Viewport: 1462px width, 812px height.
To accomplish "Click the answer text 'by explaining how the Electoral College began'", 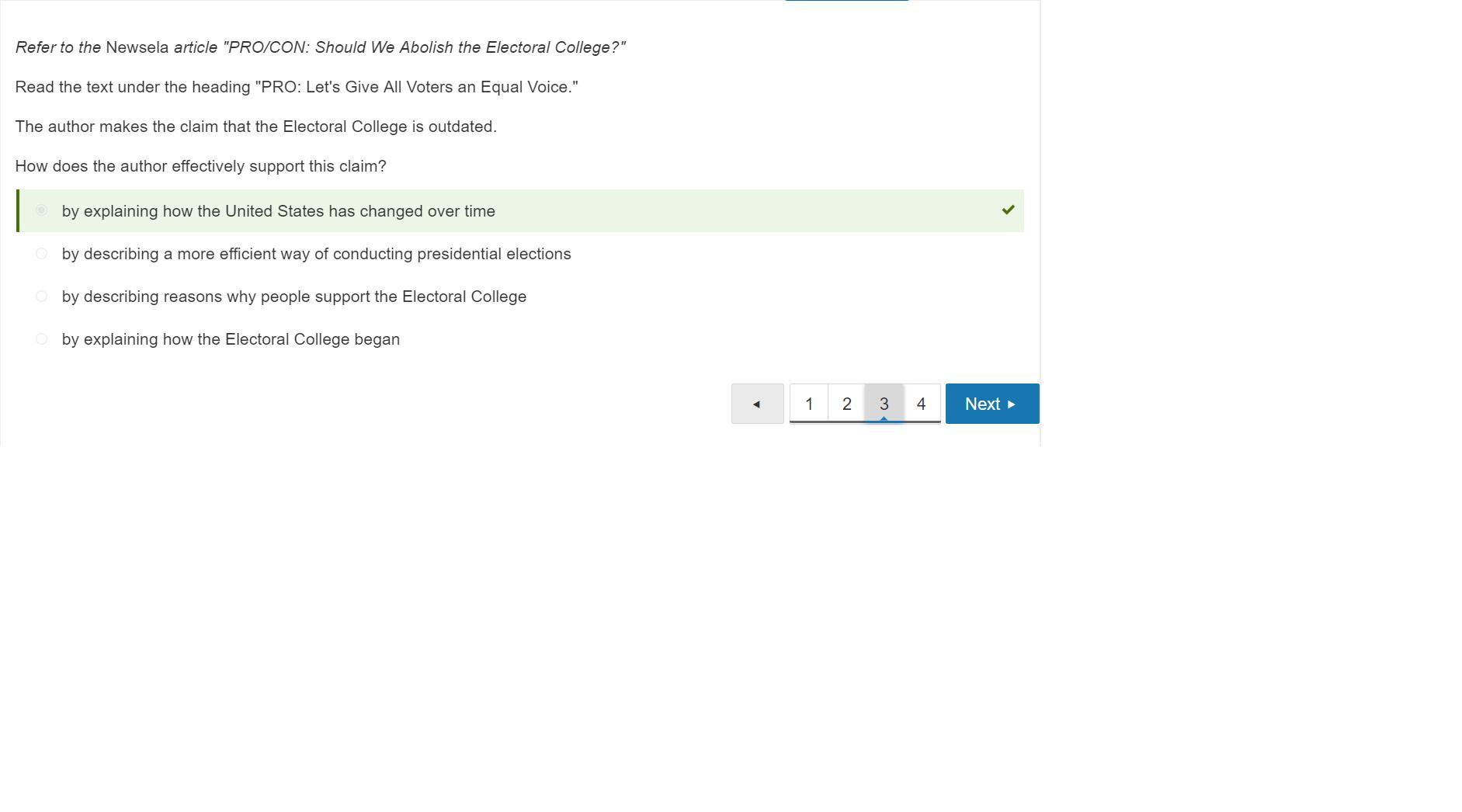I will (231, 339).
